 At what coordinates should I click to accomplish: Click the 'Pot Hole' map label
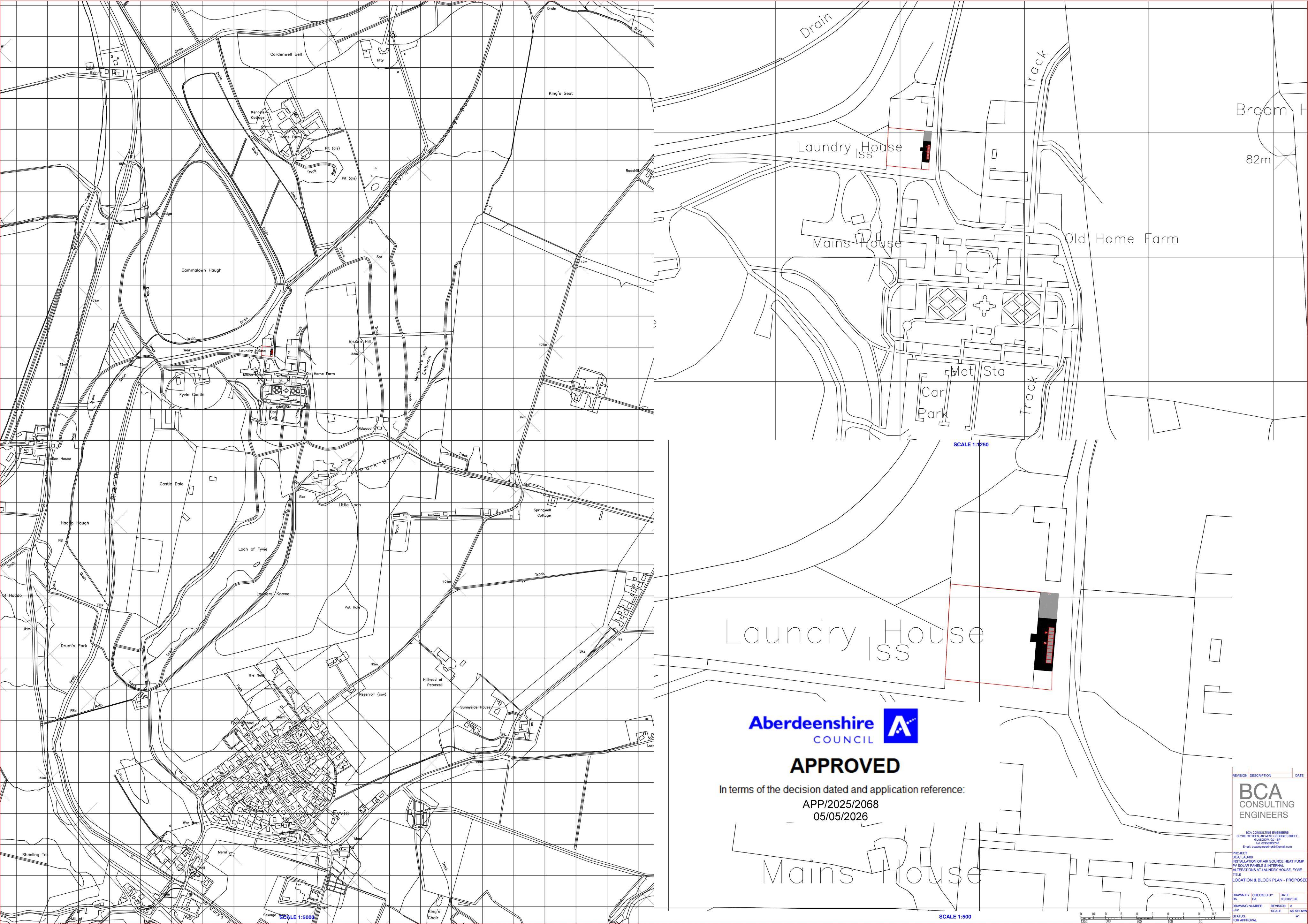[x=352, y=607]
